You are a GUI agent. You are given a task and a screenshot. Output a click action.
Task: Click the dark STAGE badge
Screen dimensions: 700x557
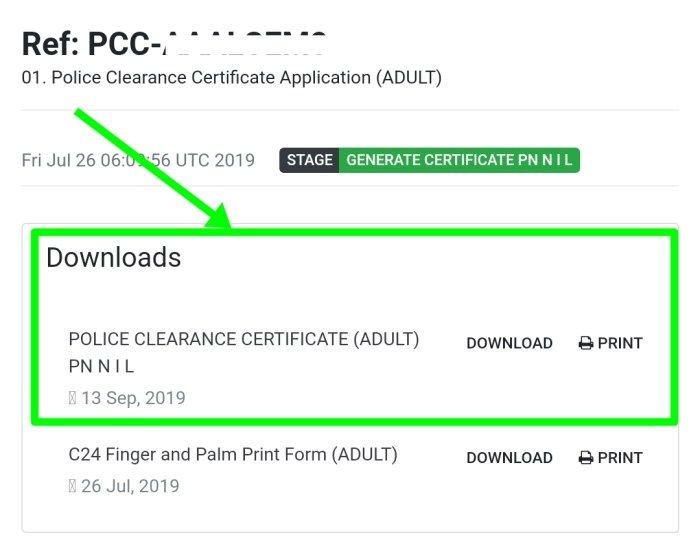pos(309,160)
